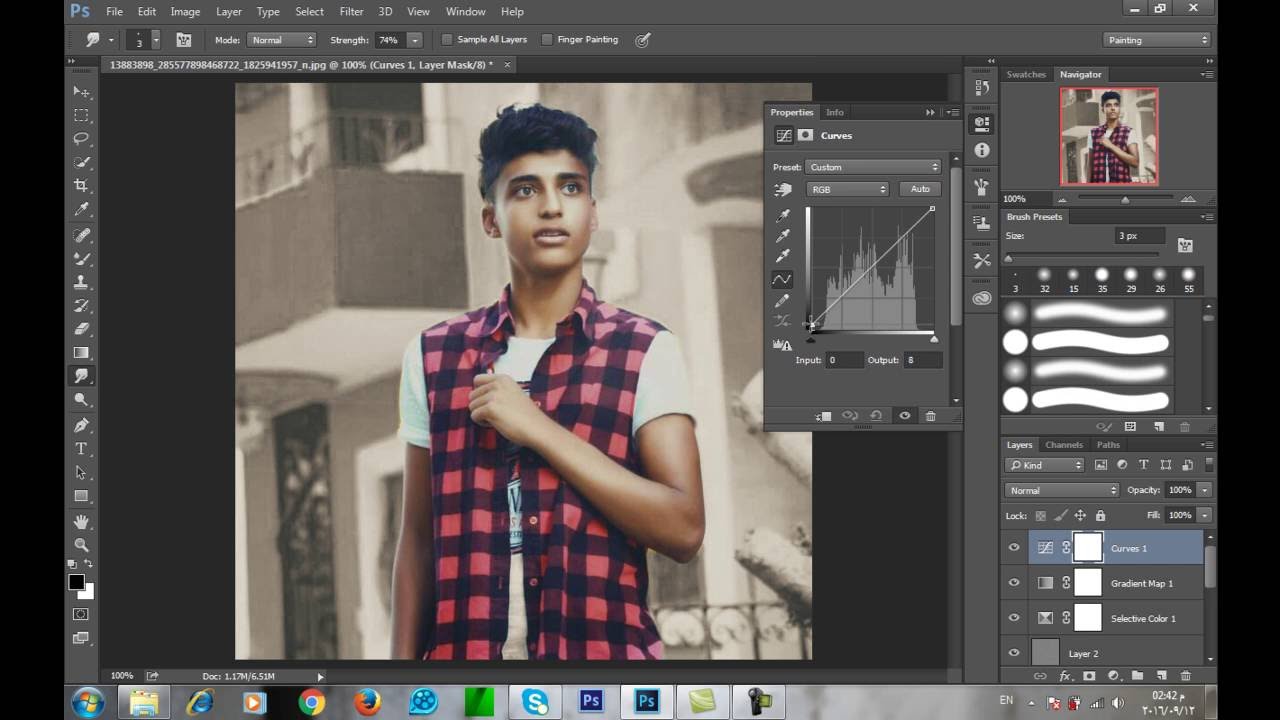1280x720 pixels.
Task: Select the Lasso tool
Action: pyautogui.click(x=81, y=139)
